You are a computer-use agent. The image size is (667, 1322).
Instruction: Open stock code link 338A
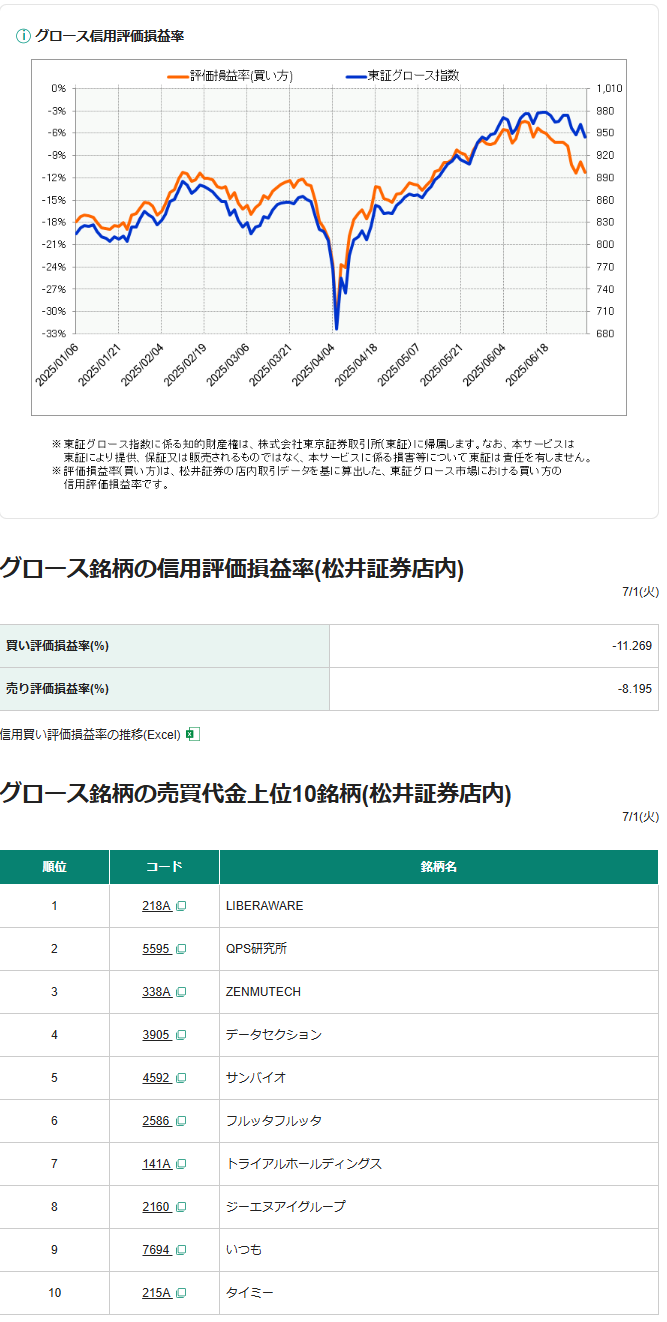tap(157, 992)
